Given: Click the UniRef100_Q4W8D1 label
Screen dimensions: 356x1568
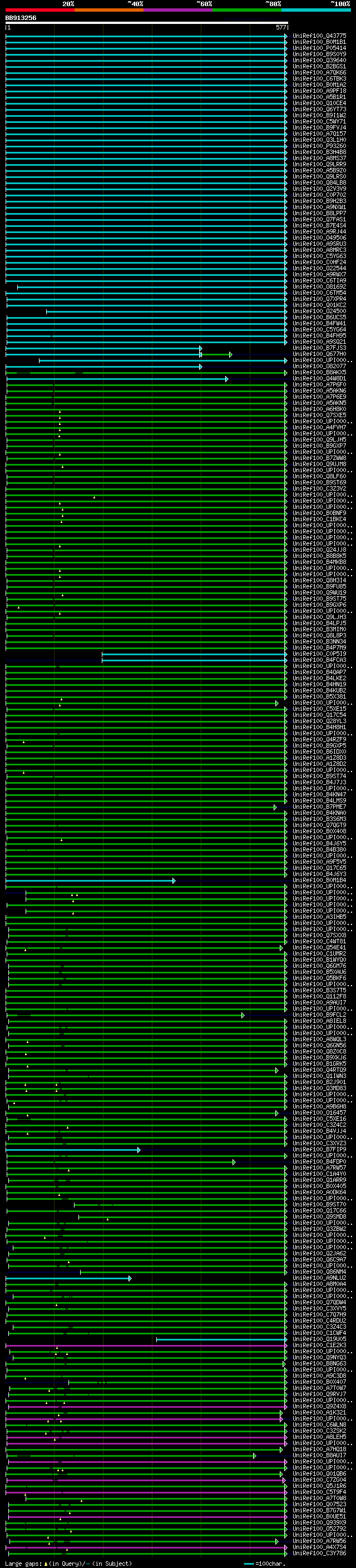Looking at the screenshot, I should tap(319, 379).
